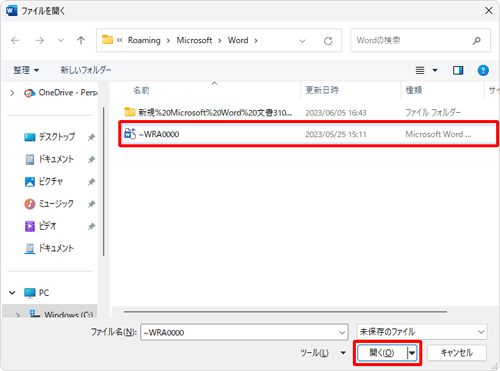Go back with the left arrow button
The width and height of the screenshot is (500, 371).
point(15,41)
